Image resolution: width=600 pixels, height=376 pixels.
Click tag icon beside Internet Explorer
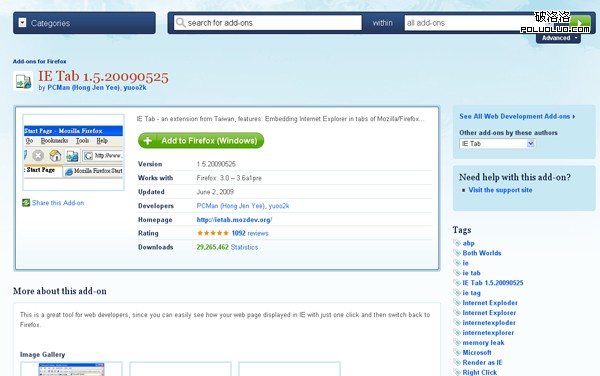[457, 313]
